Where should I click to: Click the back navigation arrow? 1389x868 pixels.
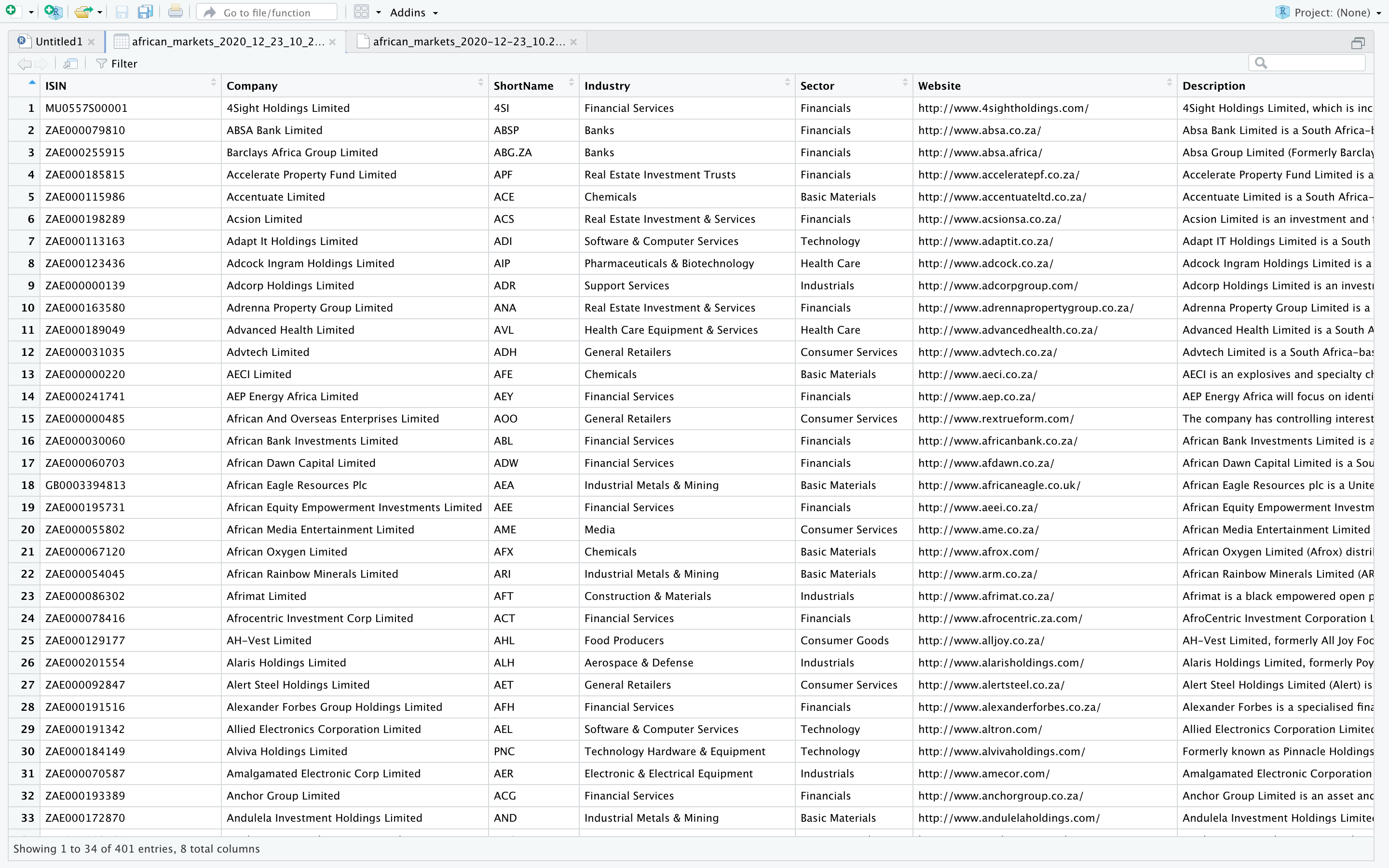(24, 64)
